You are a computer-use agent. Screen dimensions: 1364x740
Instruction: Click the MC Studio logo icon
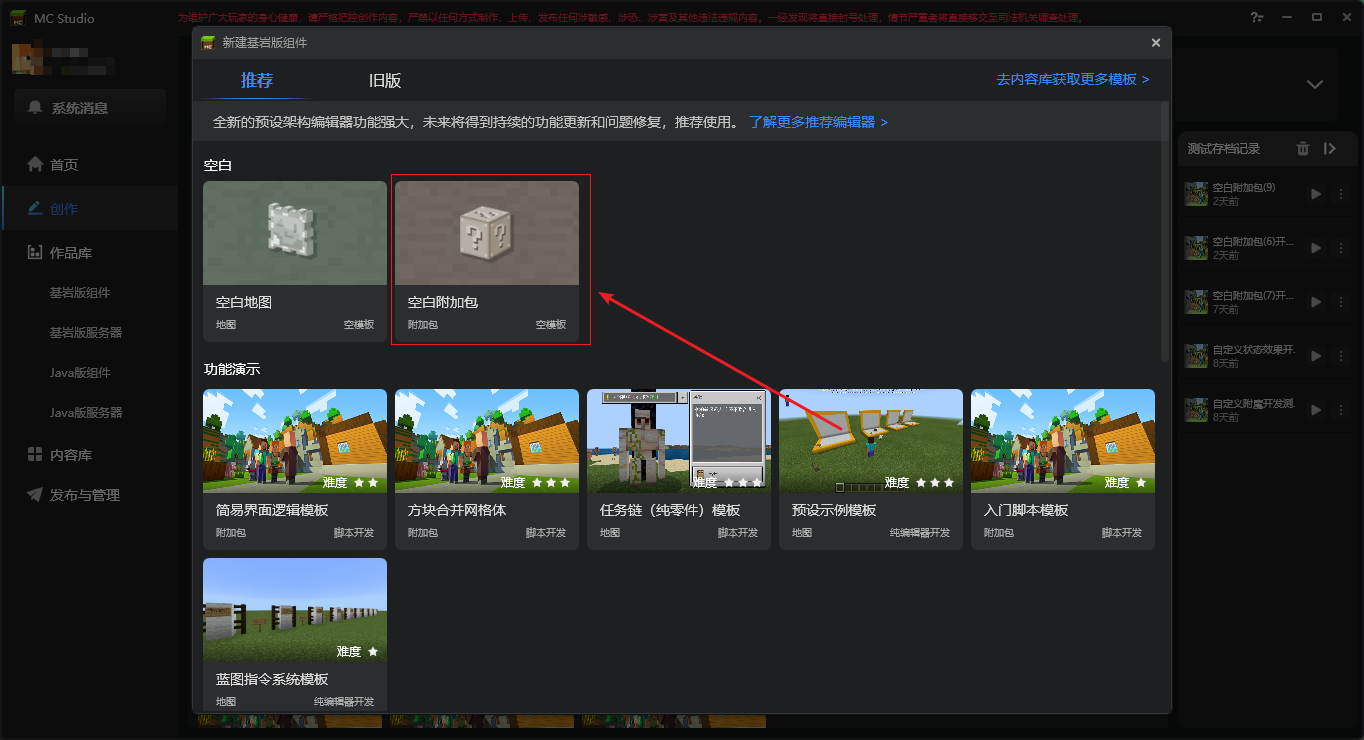[x=18, y=18]
